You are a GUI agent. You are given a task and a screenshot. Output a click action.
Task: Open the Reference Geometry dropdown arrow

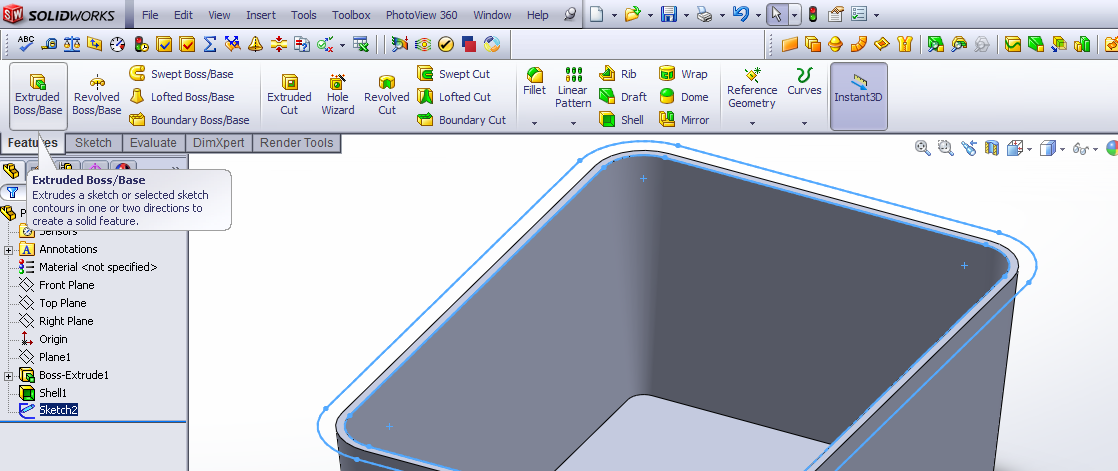point(752,124)
